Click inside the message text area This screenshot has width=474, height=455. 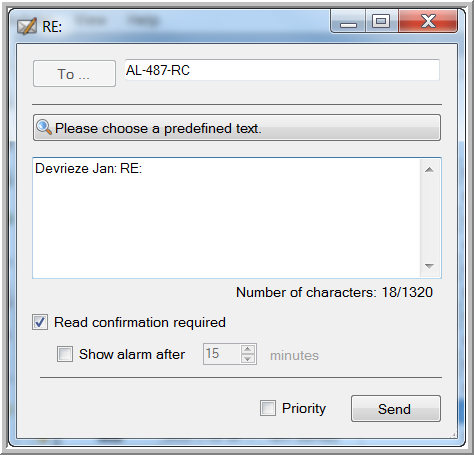(226, 218)
